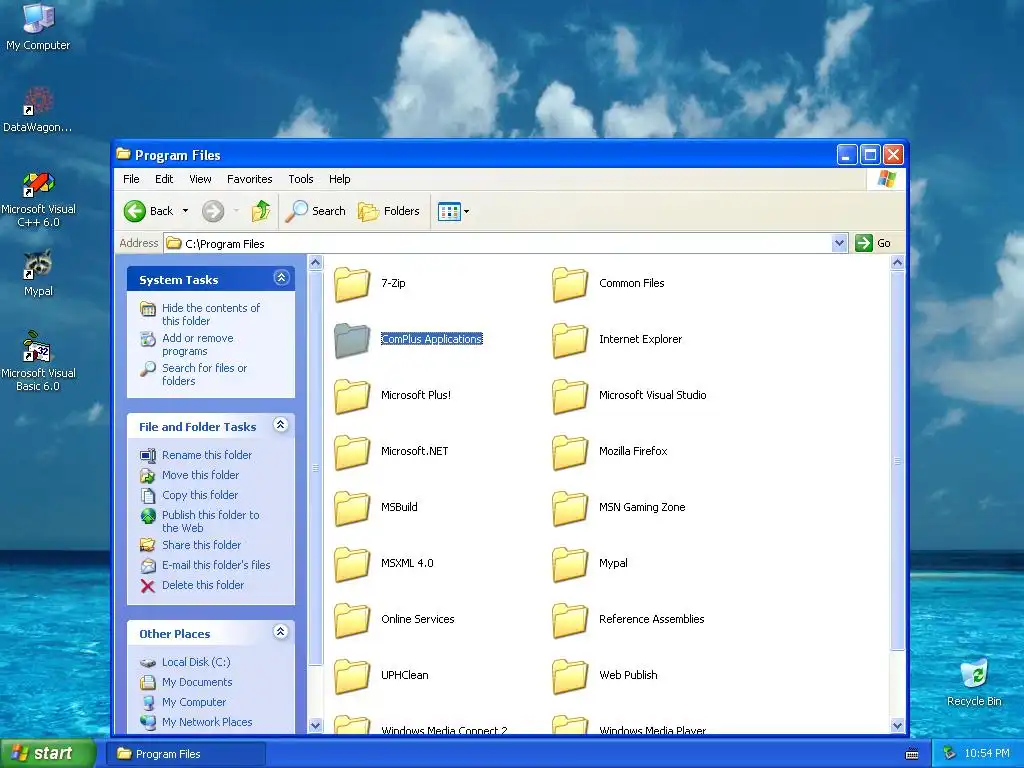The height and width of the screenshot is (768, 1024).
Task: Open Search from the toolbar
Action: pos(316,211)
